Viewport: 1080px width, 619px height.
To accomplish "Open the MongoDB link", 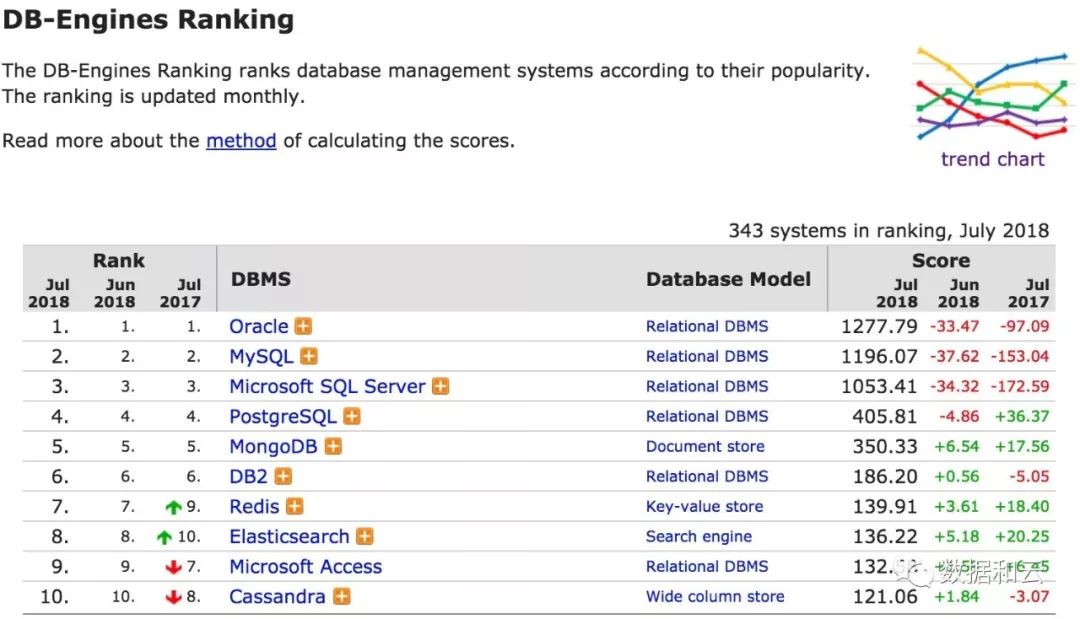I will pyautogui.click(x=273, y=446).
